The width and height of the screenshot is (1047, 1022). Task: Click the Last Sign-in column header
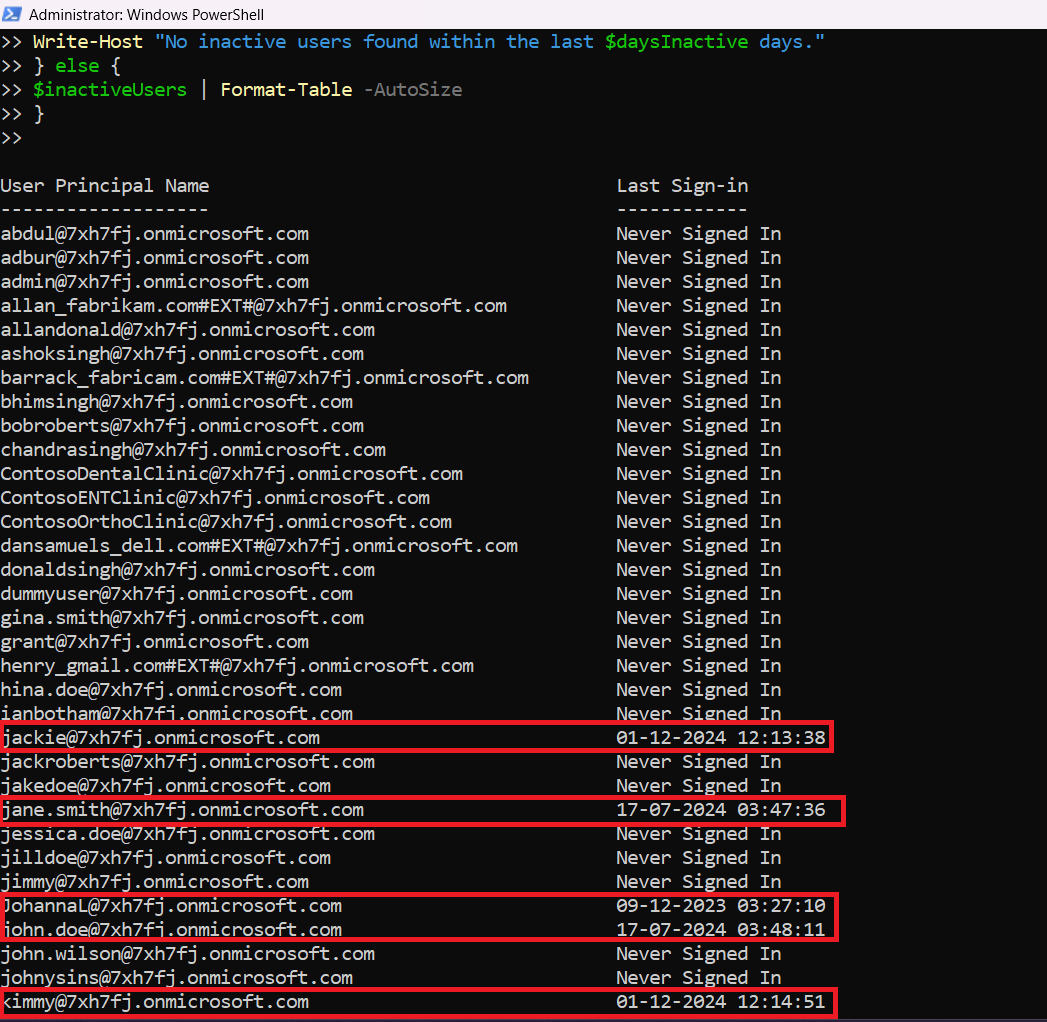click(682, 185)
